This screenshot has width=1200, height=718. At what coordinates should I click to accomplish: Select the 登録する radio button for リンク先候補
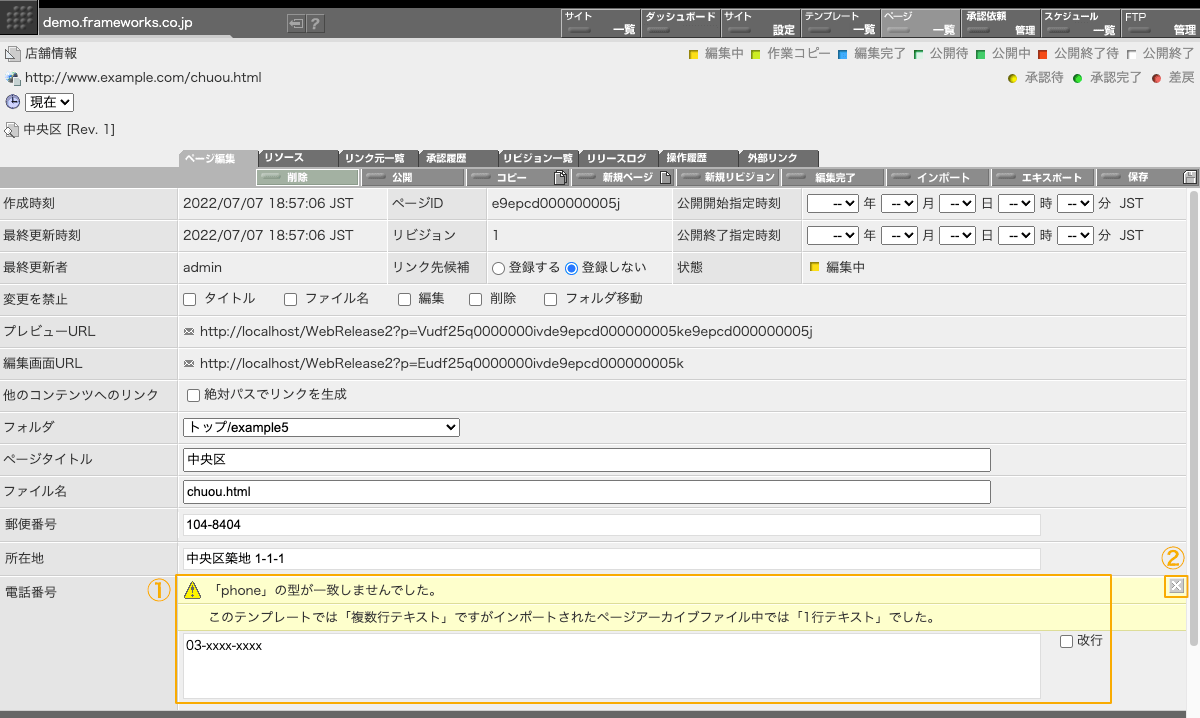pos(500,267)
